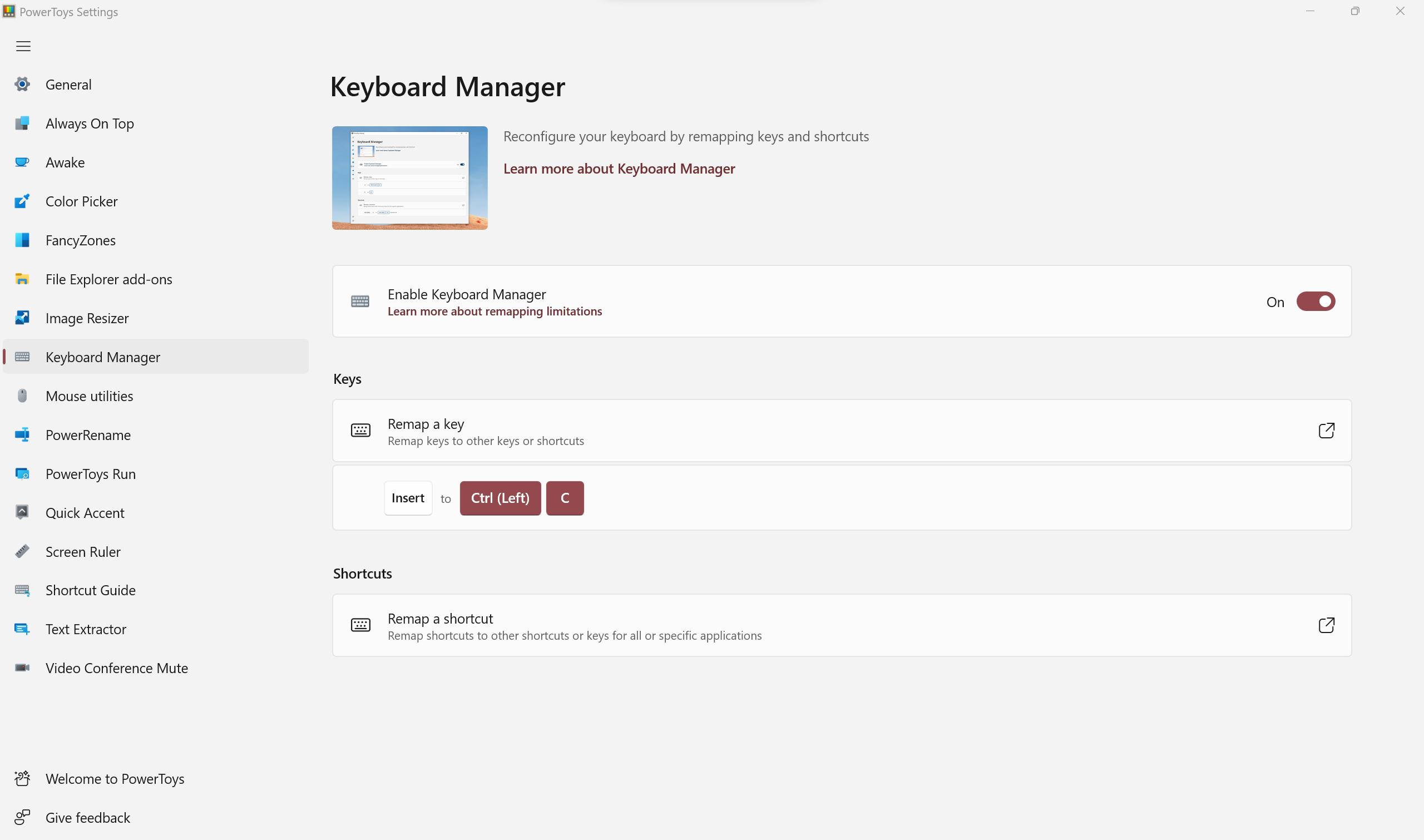The width and height of the screenshot is (1424, 840).
Task: Open the Mouse utilities icon
Action: click(22, 396)
